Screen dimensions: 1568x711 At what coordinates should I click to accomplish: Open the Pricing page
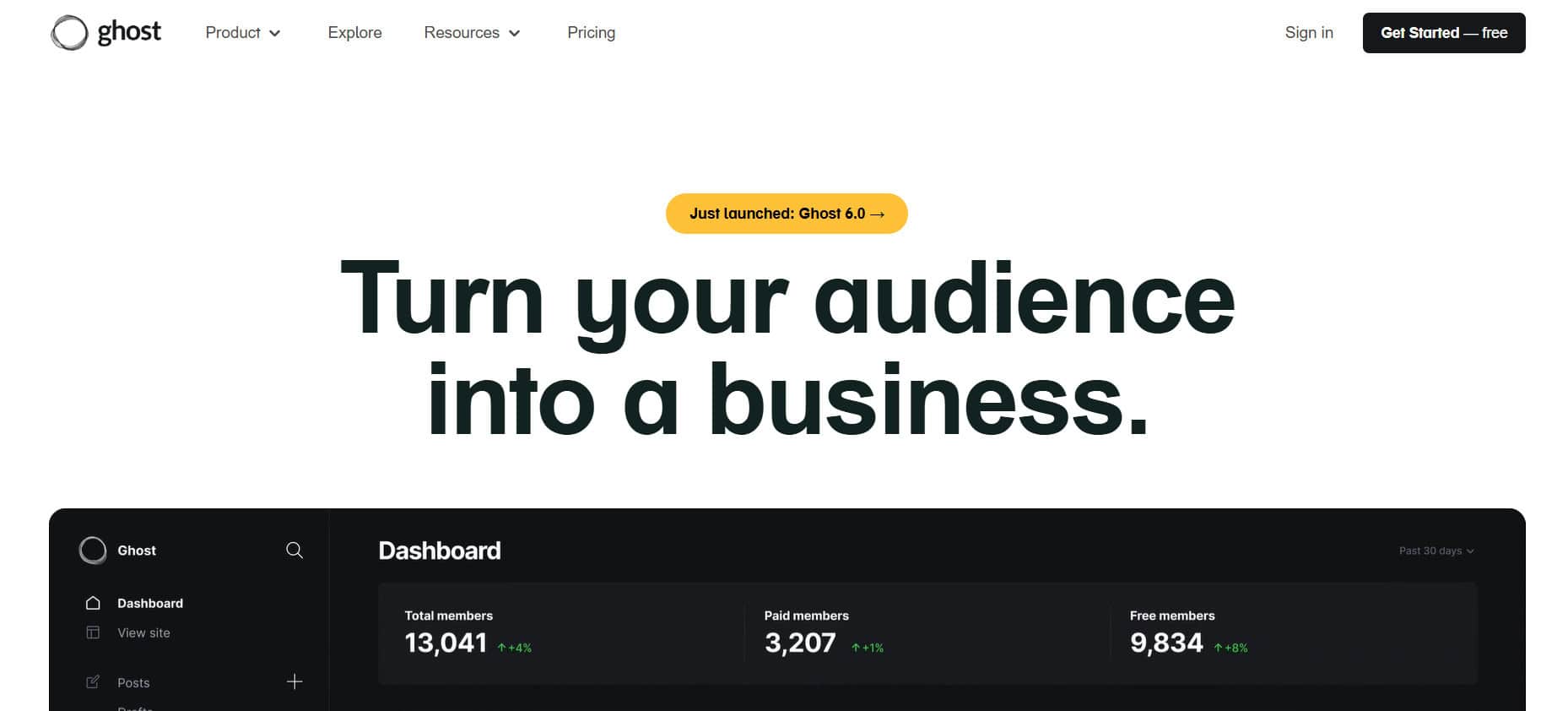[x=591, y=33]
